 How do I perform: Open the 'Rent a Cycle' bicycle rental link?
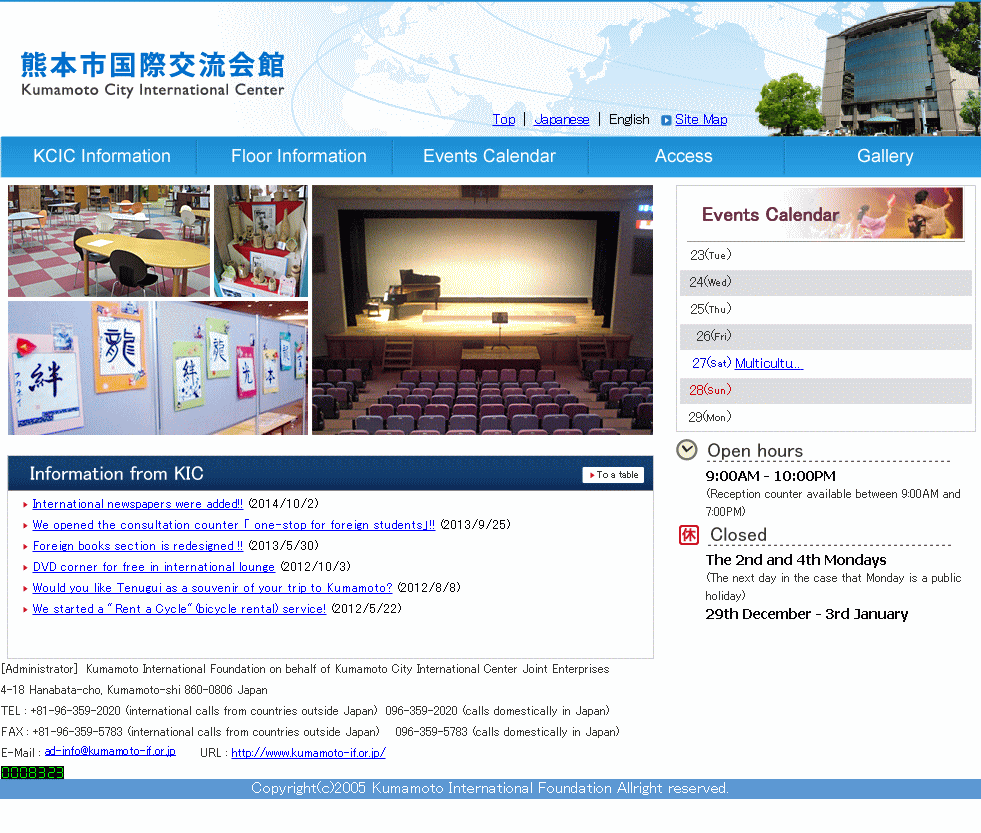pyautogui.click(x=179, y=608)
